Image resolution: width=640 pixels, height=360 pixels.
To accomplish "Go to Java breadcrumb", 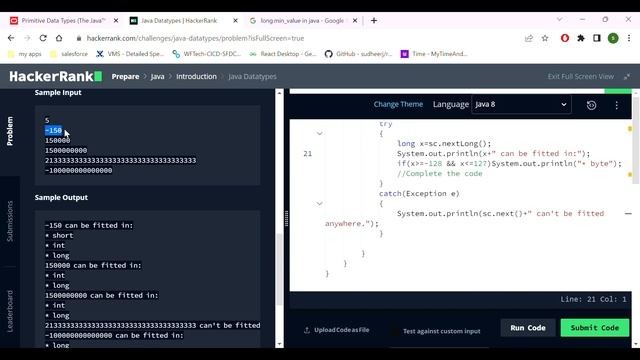I will click(x=158, y=76).
